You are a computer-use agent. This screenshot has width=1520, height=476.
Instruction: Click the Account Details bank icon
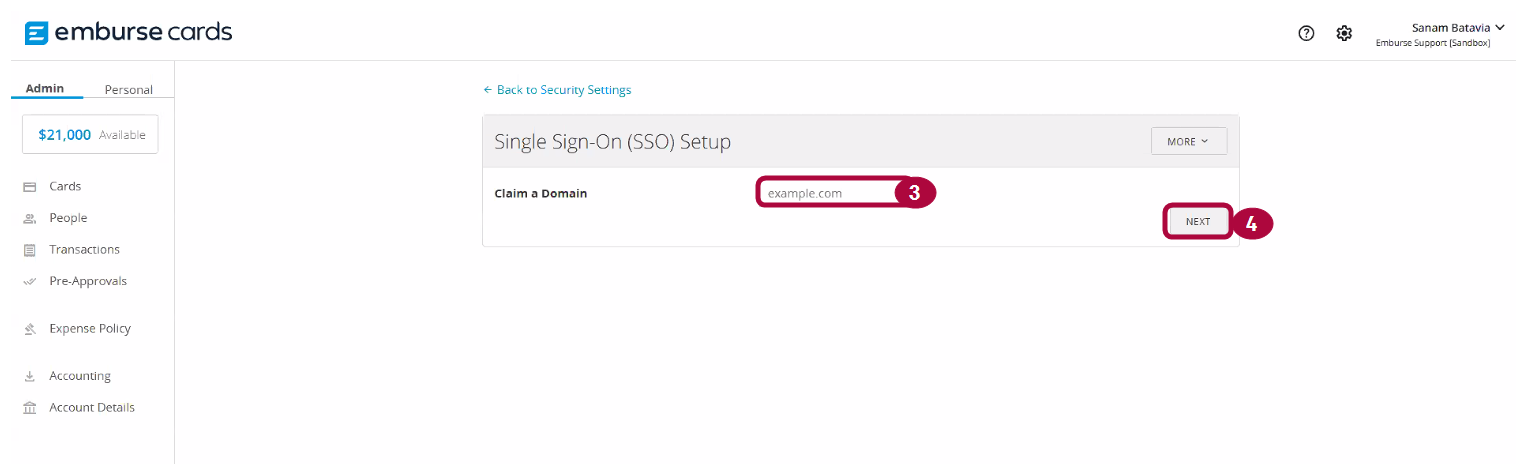(30, 408)
